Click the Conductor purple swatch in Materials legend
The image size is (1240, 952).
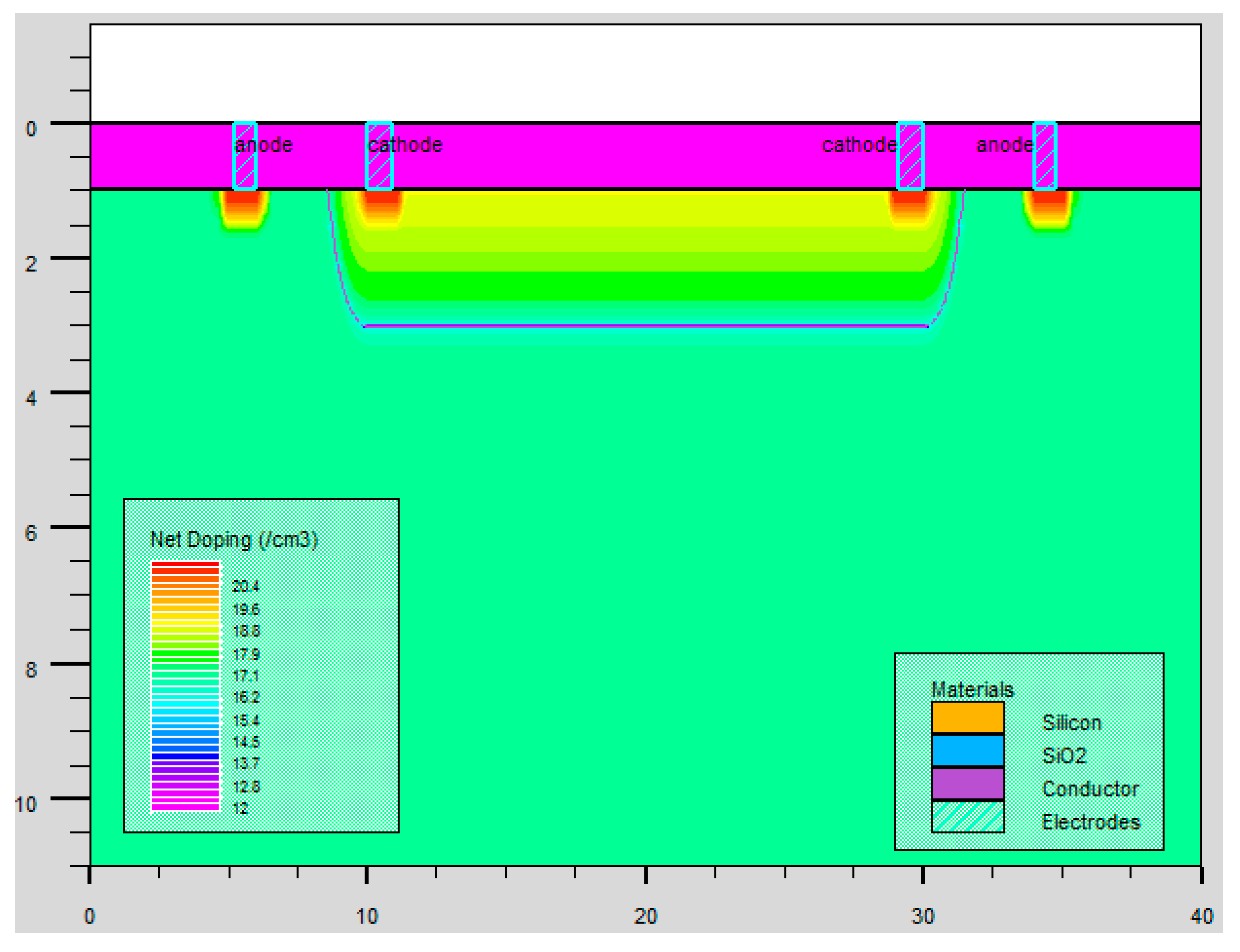pyautogui.click(x=967, y=784)
